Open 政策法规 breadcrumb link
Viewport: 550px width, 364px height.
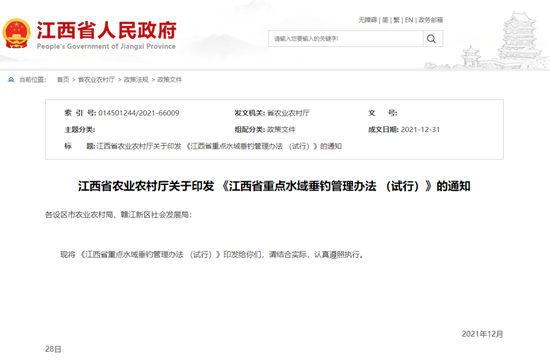click(136, 80)
